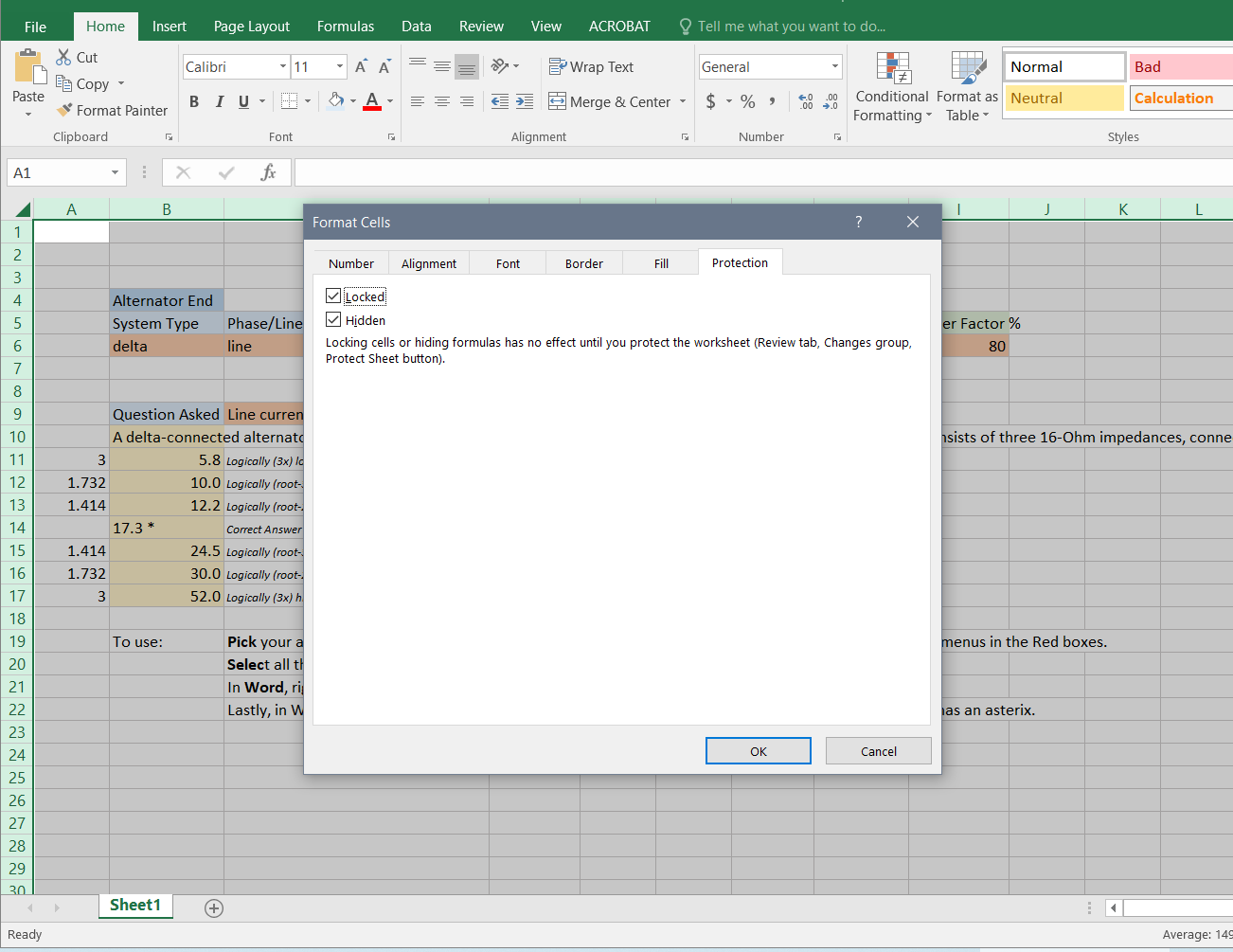Image resolution: width=1233 pixels, height=952 pixels.
Task: Switch to the Fill tab in dialog
Action: click(x=662, y=263)
